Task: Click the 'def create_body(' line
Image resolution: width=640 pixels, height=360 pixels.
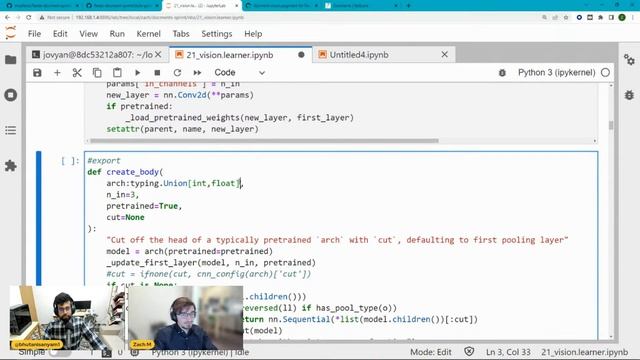Action: 125,172
